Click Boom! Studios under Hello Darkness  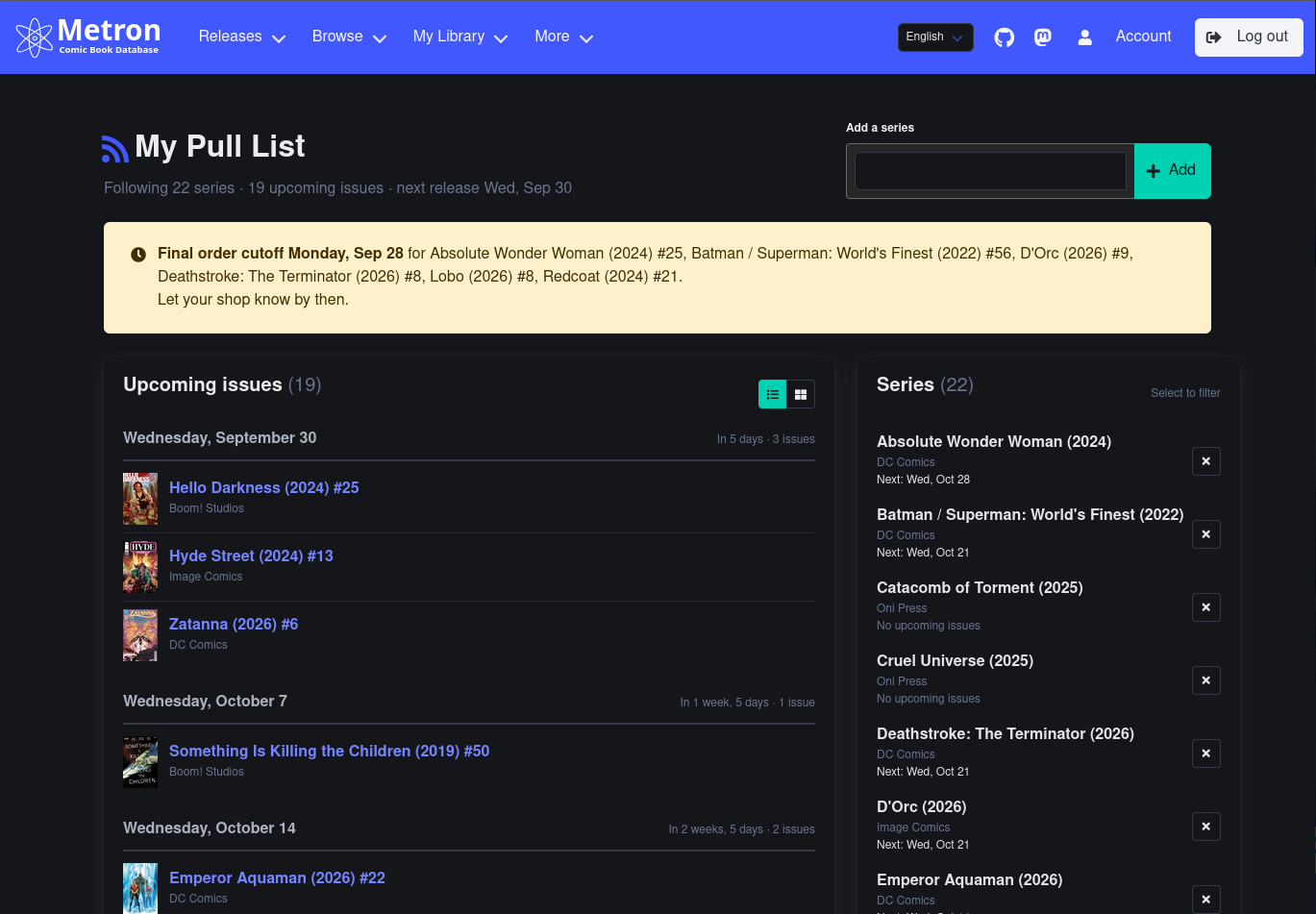point(207,508)
